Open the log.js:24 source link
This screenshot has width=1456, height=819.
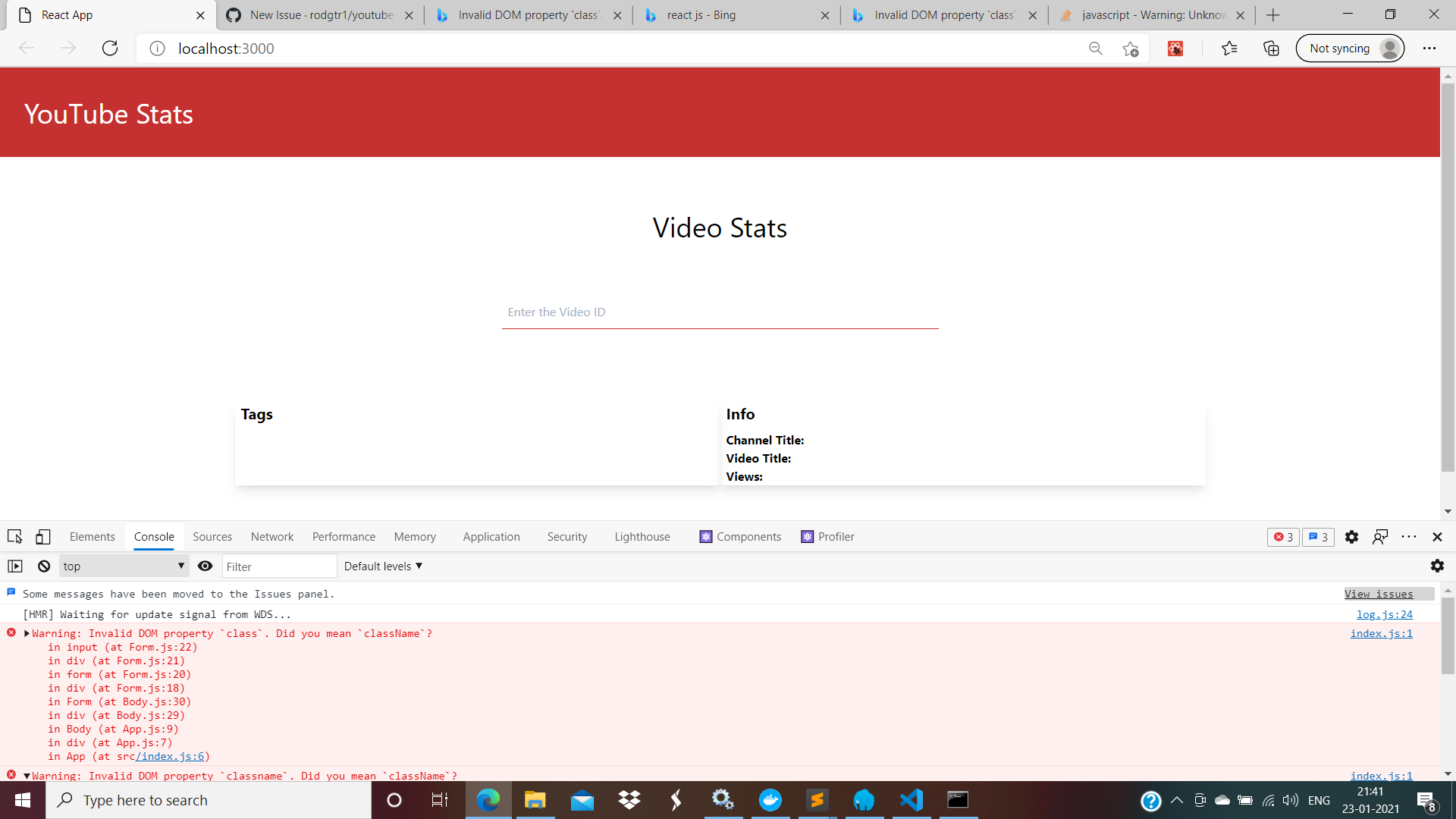1384,614
